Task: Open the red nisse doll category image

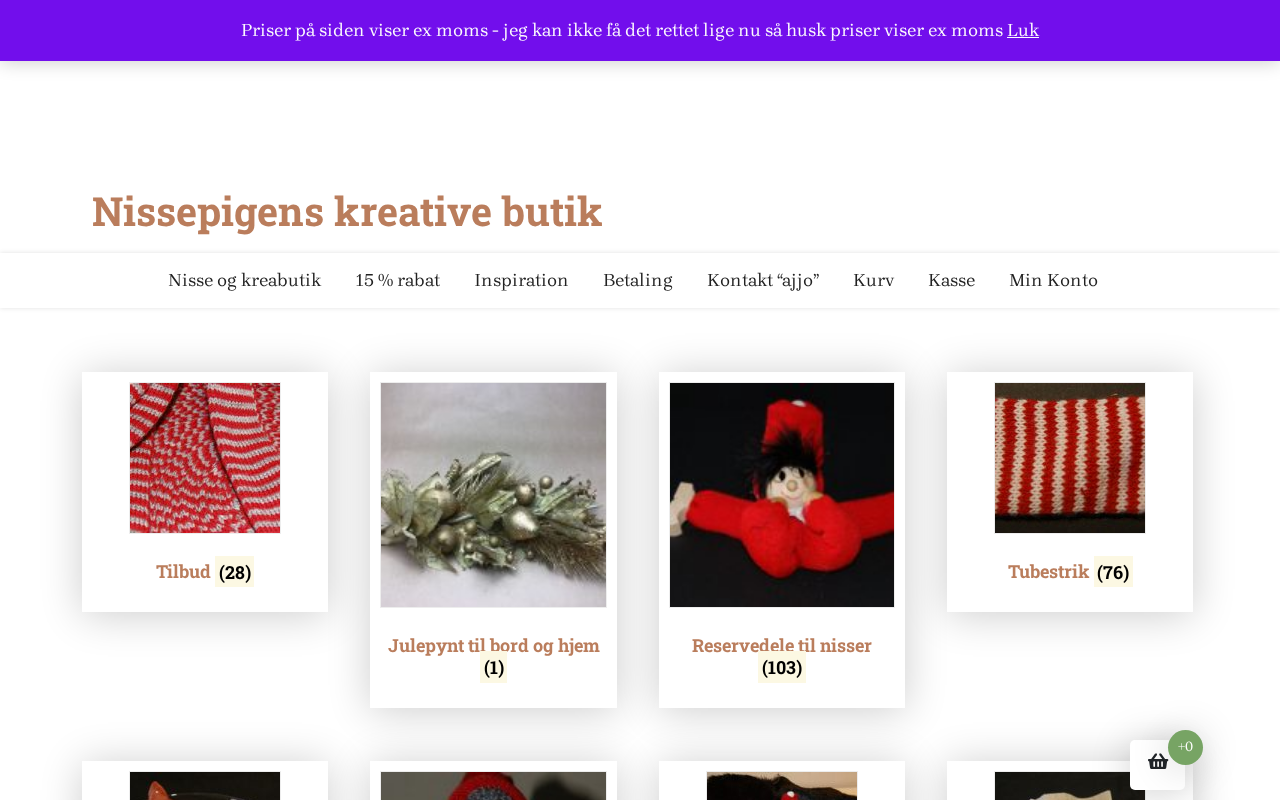Action: (x=782, y=495)
